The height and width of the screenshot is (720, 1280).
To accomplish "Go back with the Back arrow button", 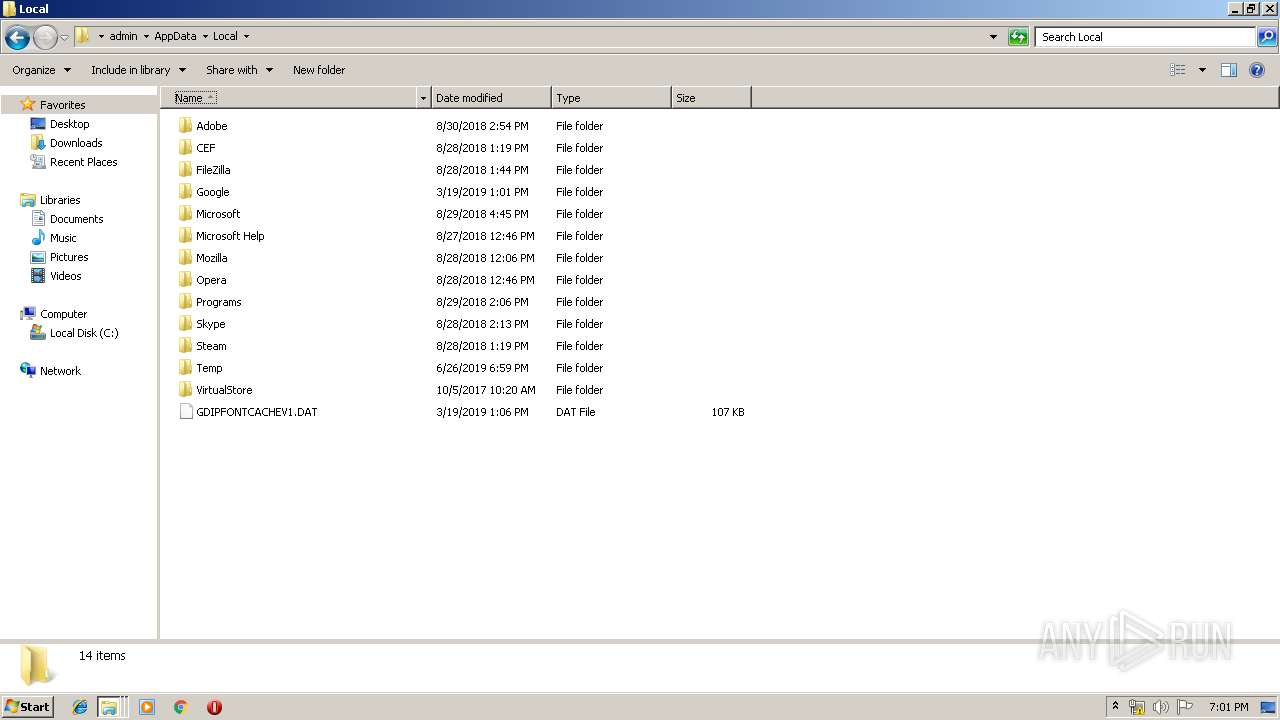I will (17, 38).
